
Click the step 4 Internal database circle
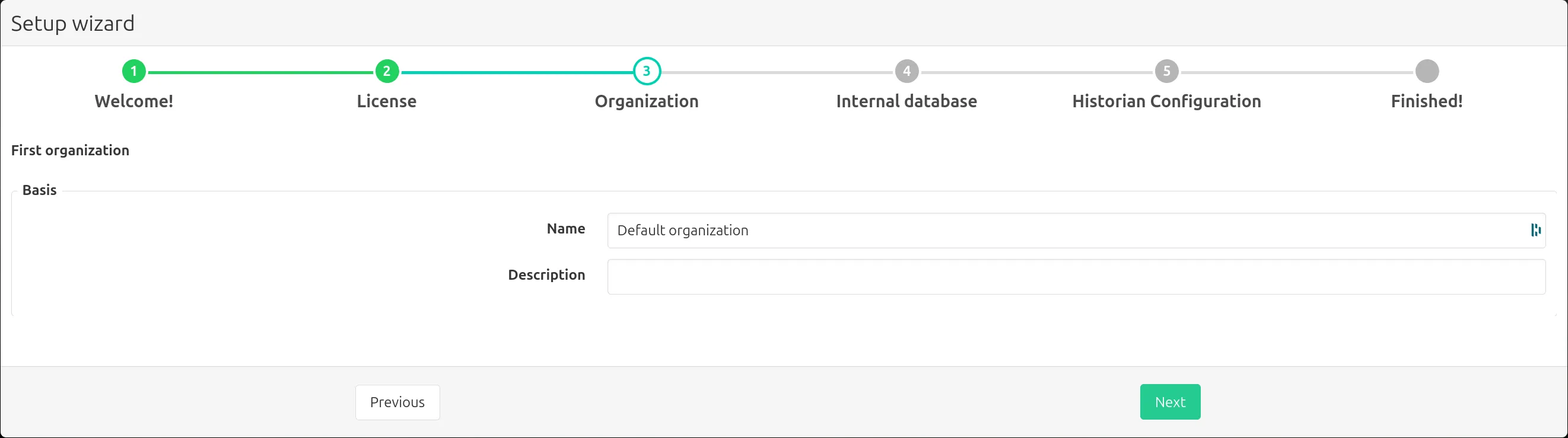click(907, 71)
